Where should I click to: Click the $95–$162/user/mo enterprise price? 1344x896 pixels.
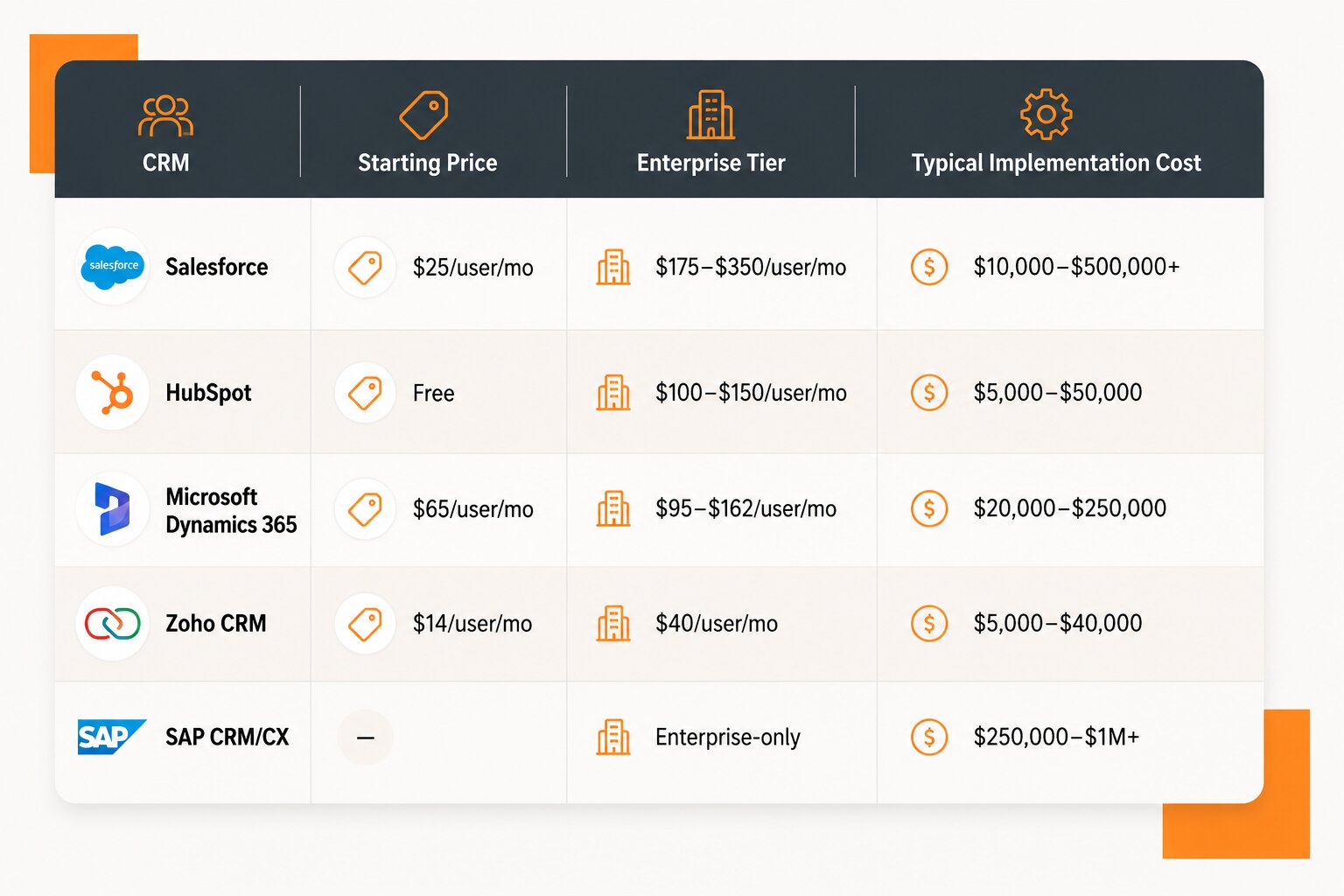[x=745, y=509]
